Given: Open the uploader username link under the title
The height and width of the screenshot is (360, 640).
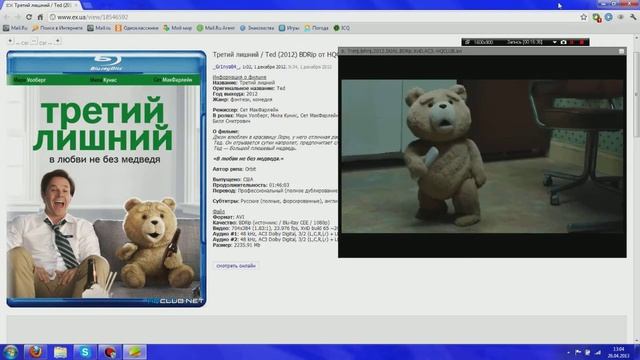Looking at the screenshot, I should point(227,67).
